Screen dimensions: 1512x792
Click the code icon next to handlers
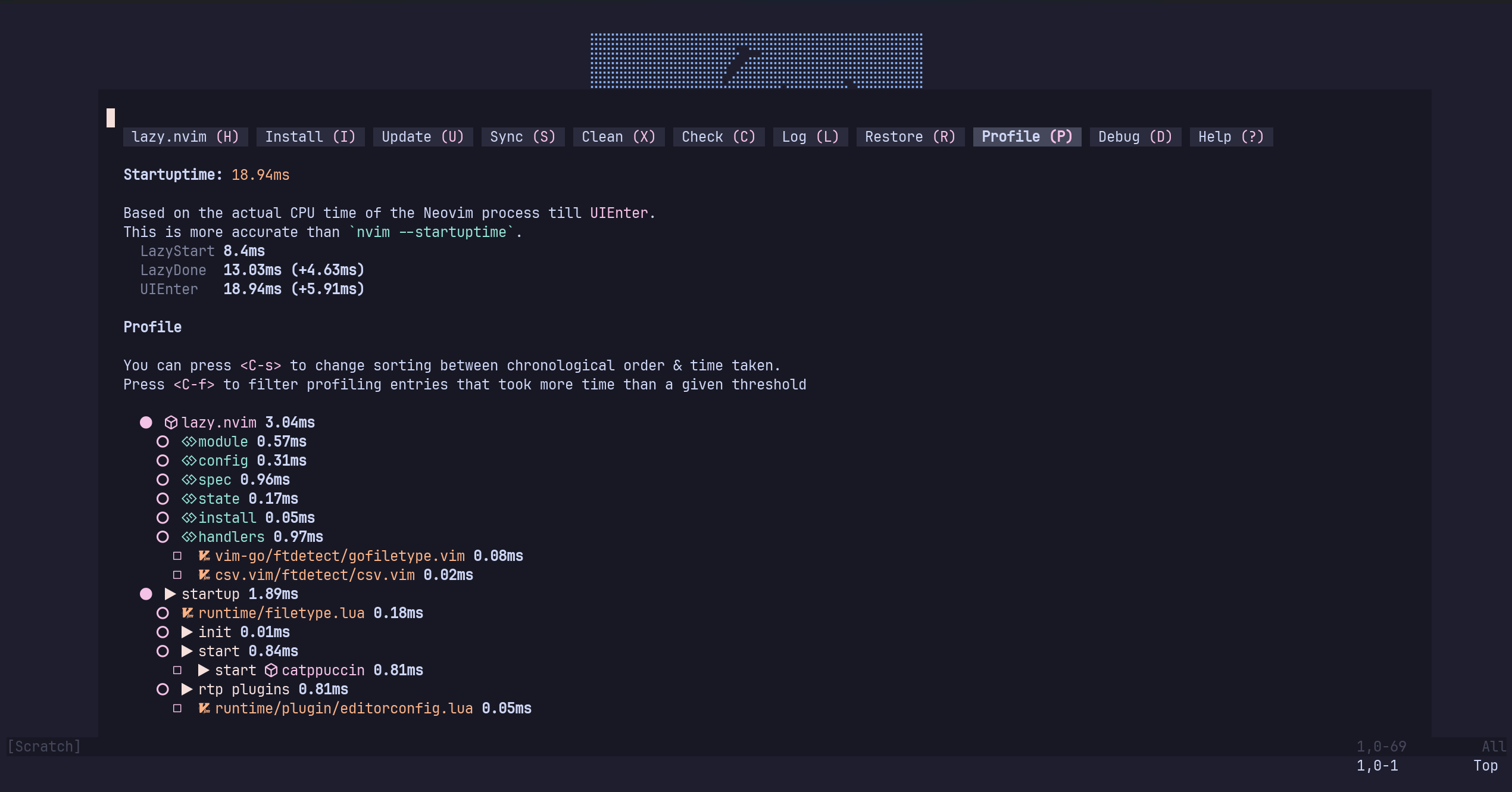point(189,537)
